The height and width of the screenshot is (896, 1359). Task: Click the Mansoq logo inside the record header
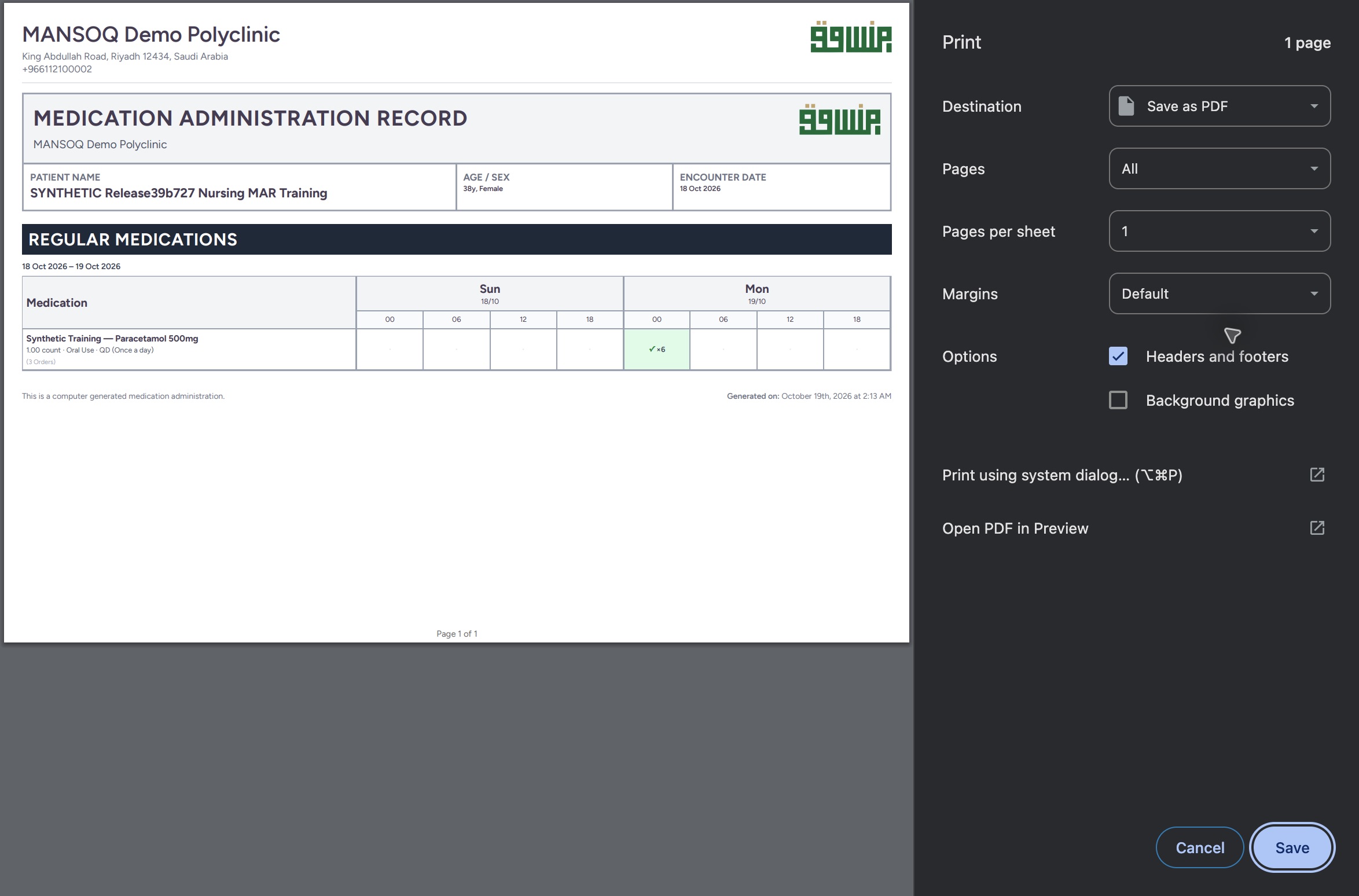(x=840, y=119)
